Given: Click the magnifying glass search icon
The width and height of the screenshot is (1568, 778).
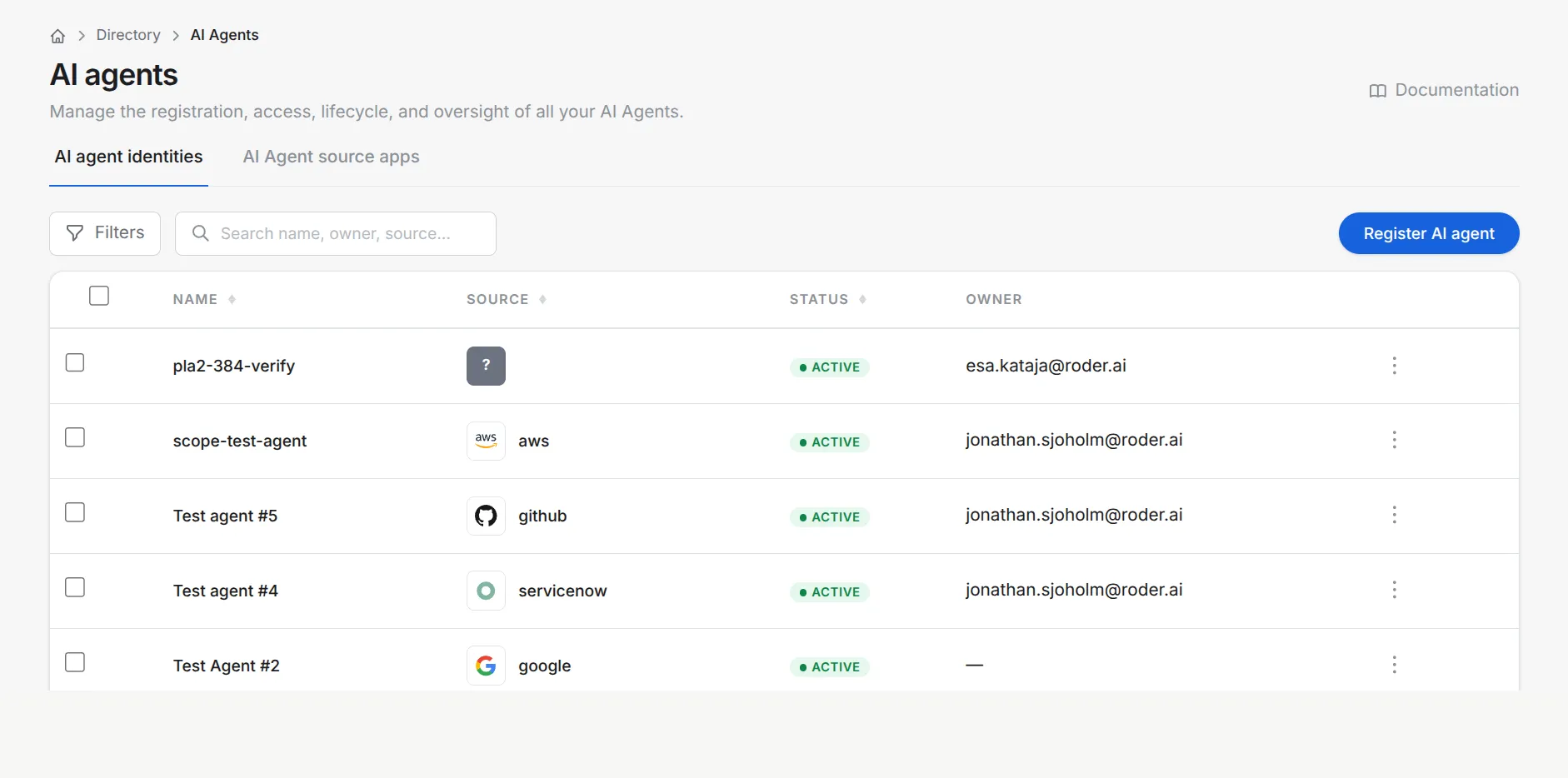Looking at the screenshot, I should [200, 233].
